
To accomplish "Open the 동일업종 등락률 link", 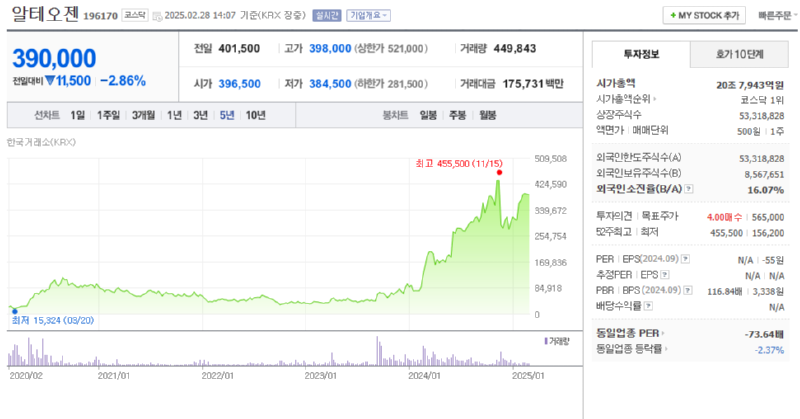I will [x=632, y=349].
